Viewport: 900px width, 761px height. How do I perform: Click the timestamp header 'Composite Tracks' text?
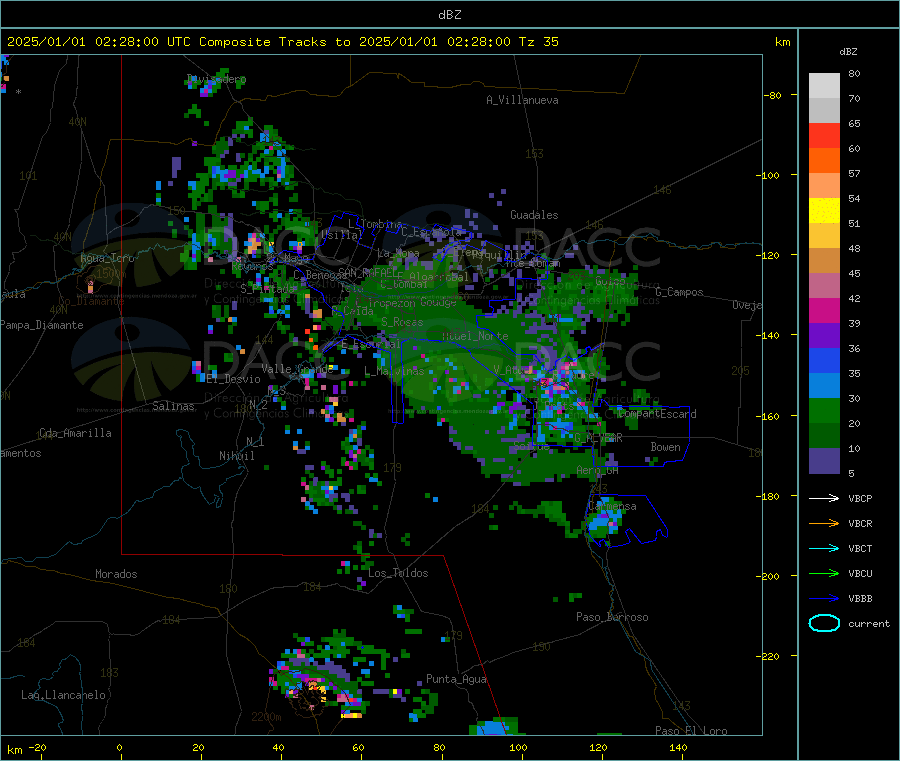[x=262, y=42]
